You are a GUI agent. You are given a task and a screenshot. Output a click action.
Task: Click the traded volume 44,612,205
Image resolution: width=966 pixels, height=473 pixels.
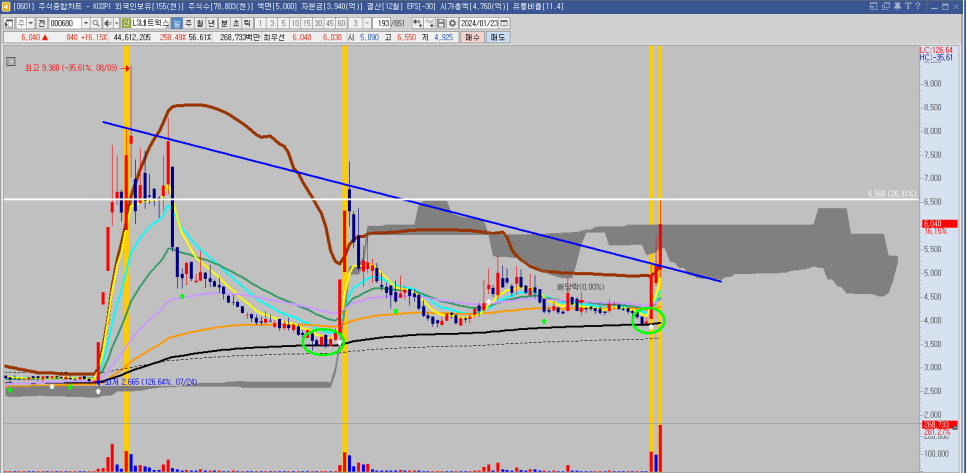click(x=132, y=37)
